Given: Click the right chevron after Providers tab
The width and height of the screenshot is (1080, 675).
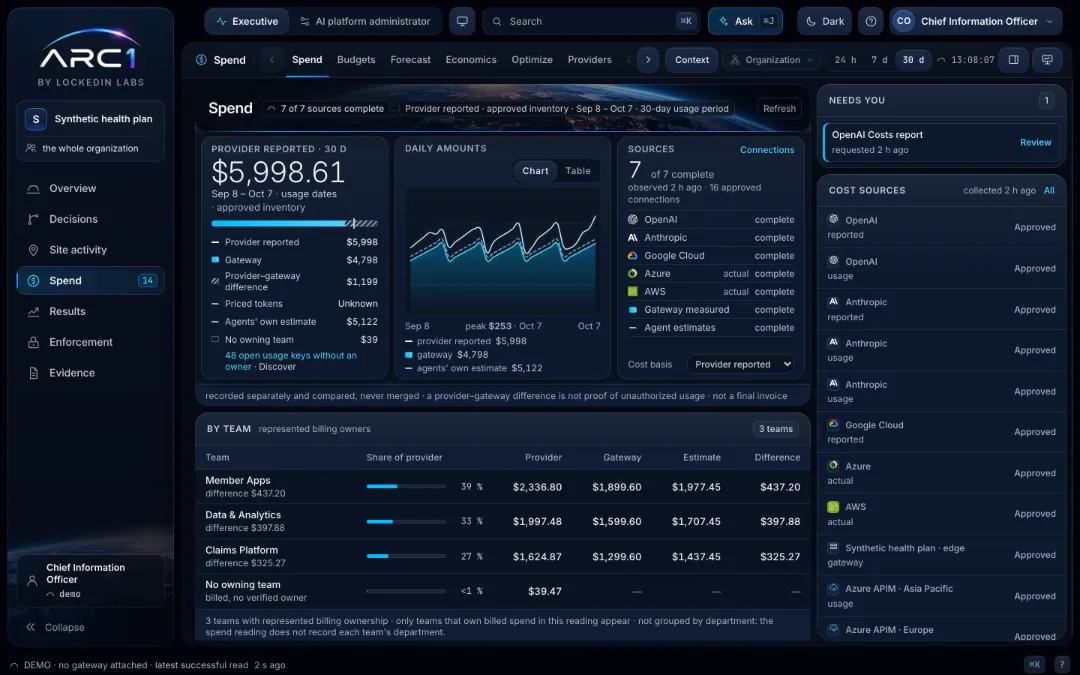Looking at the screenshot, I should coord(647,60).
